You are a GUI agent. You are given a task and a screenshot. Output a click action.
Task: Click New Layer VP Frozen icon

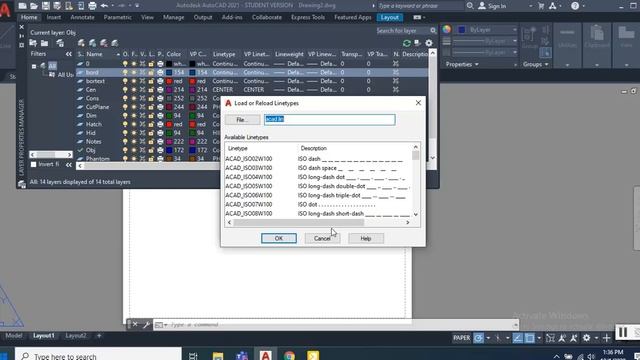(93, 43)
